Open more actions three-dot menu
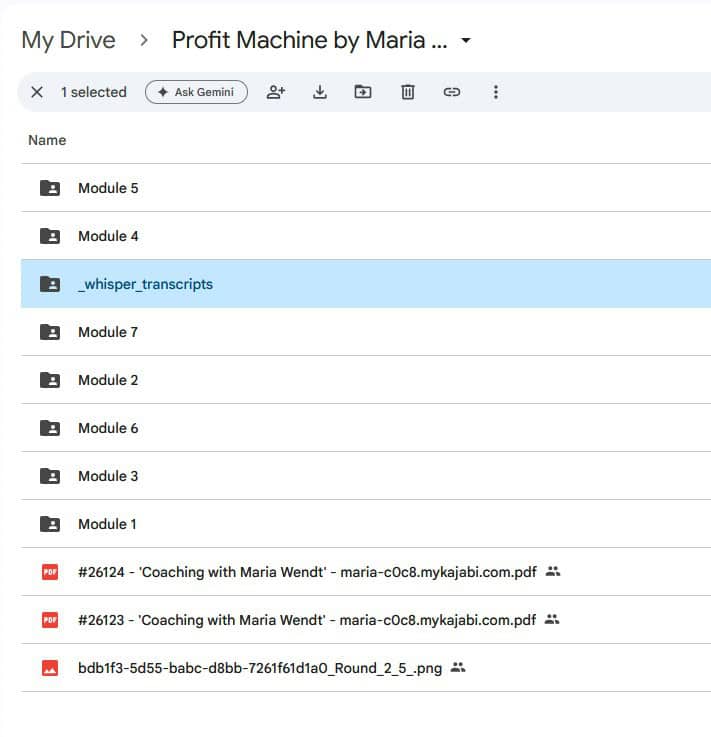Image resolution: width=711 pixels, height=737 pixels. click(x=496, y=92)
